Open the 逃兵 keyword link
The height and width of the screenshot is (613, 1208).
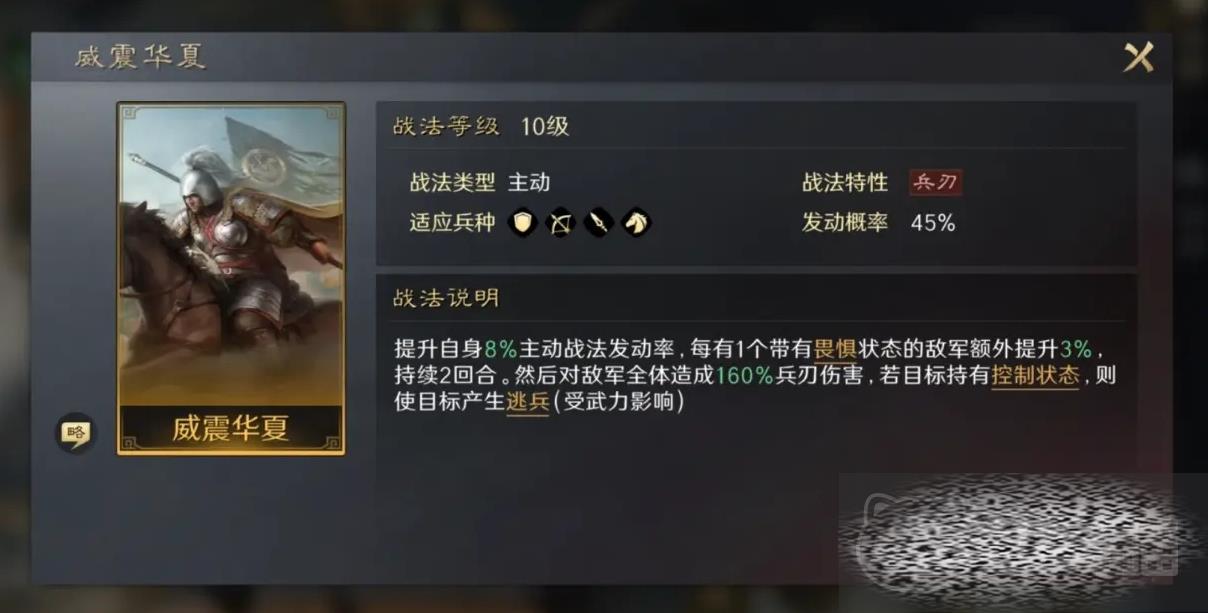(x=528, y=403)
